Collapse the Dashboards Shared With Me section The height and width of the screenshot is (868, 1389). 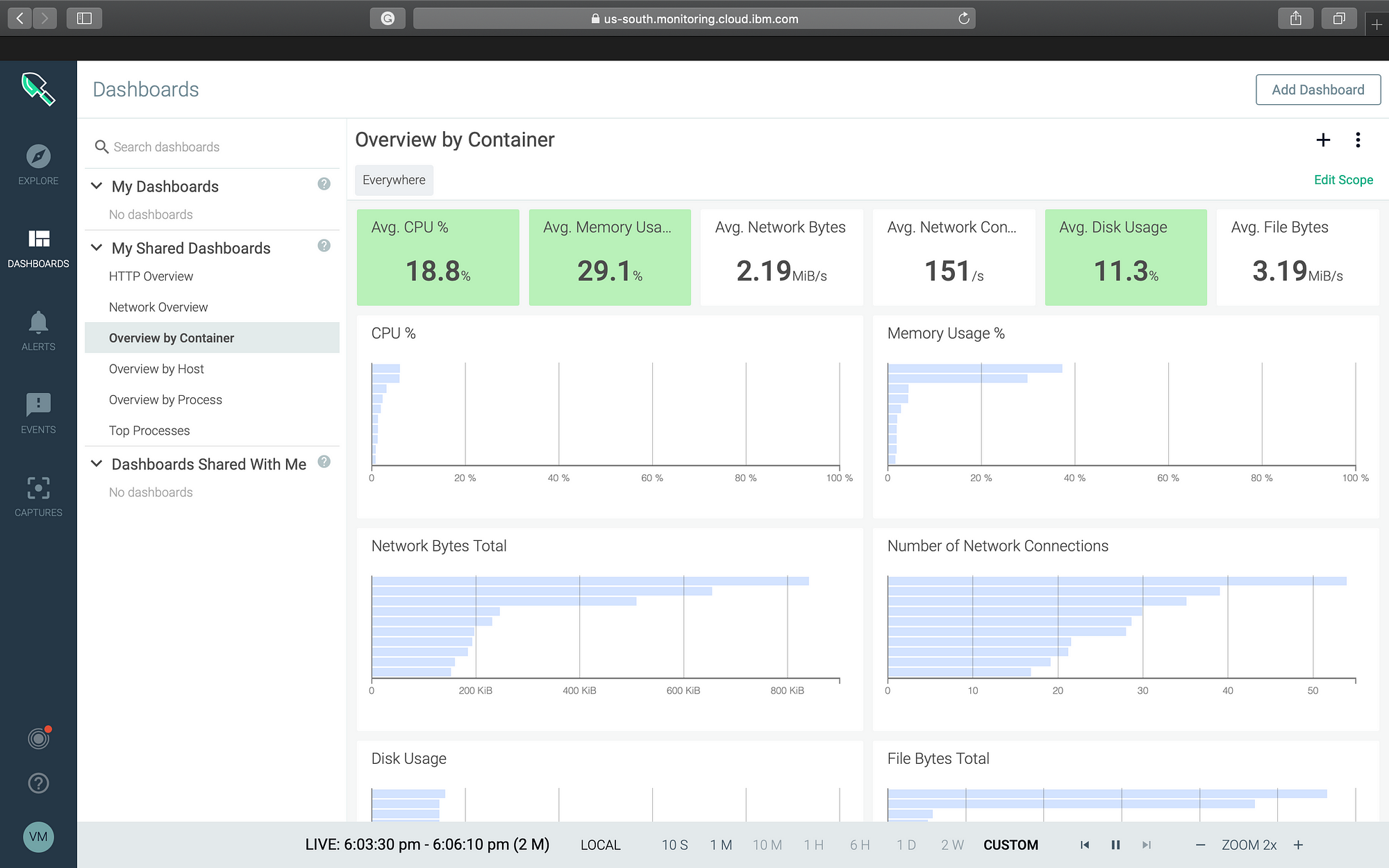coord(97,464)
